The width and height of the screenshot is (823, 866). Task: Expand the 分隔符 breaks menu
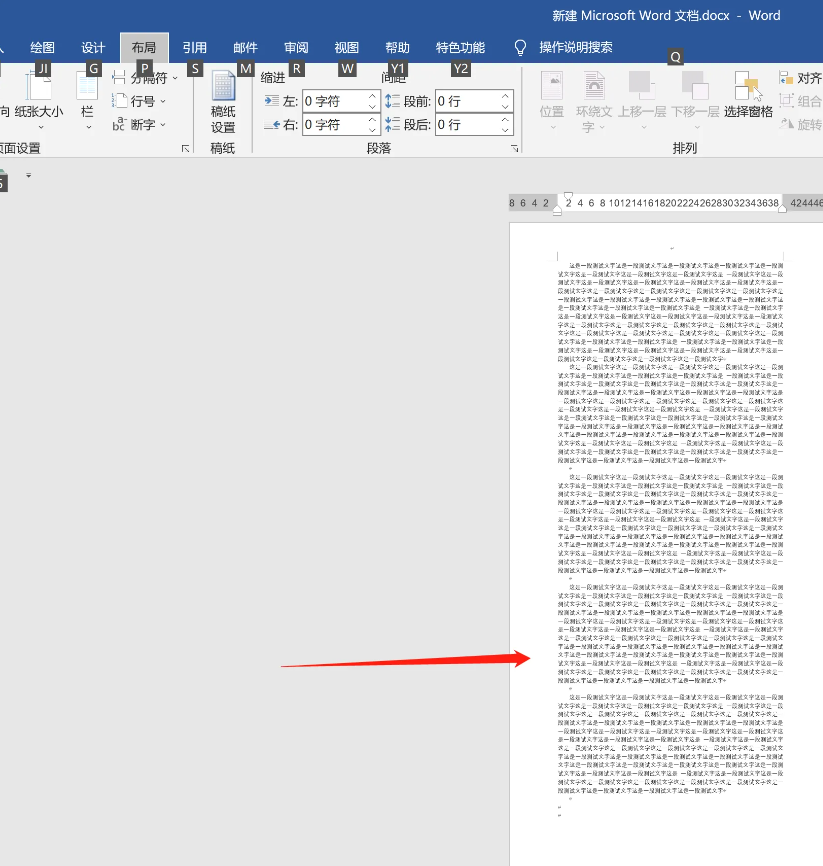145,78
